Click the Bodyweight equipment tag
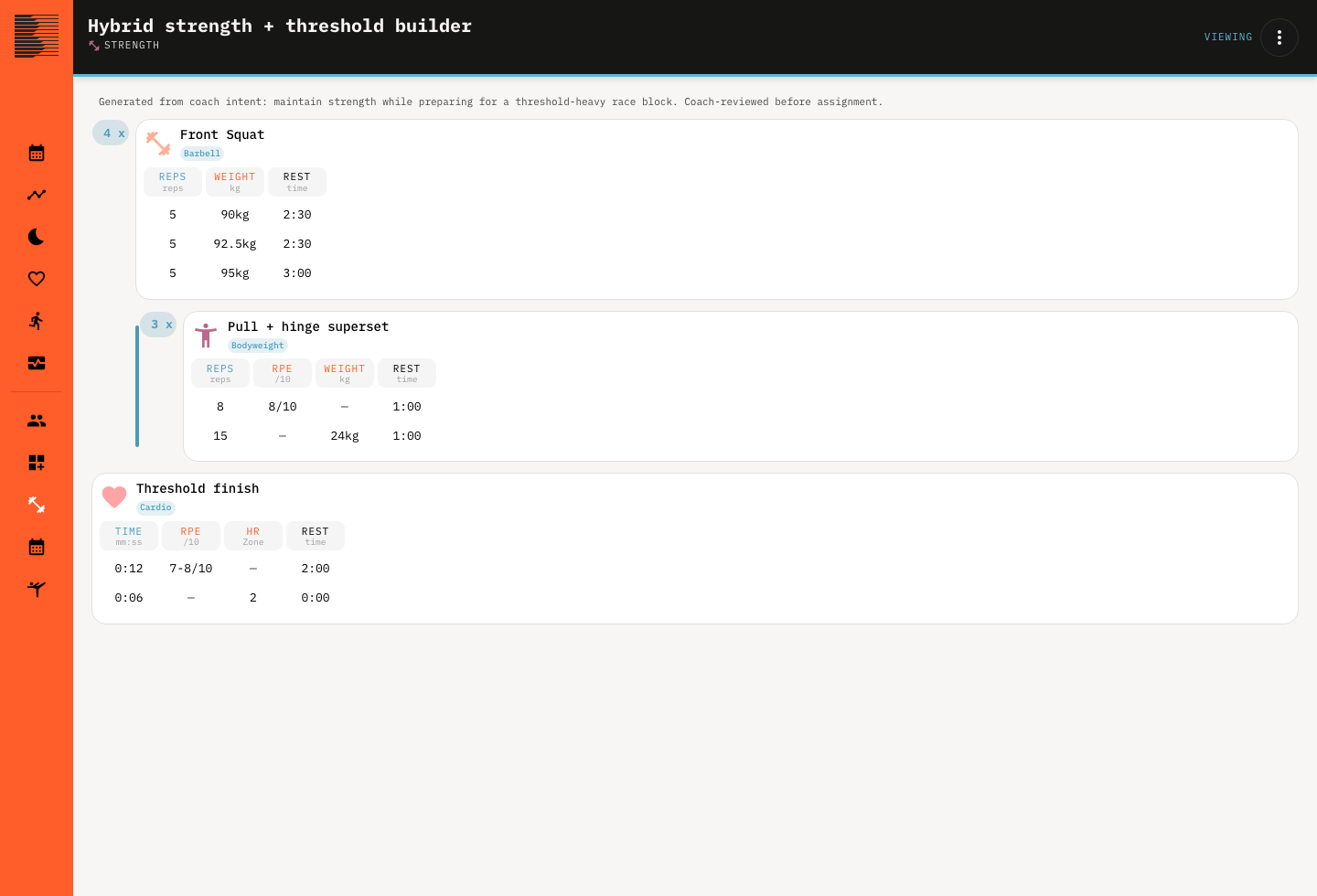Viewport: 1317px width, 896px height. [258, 346]
